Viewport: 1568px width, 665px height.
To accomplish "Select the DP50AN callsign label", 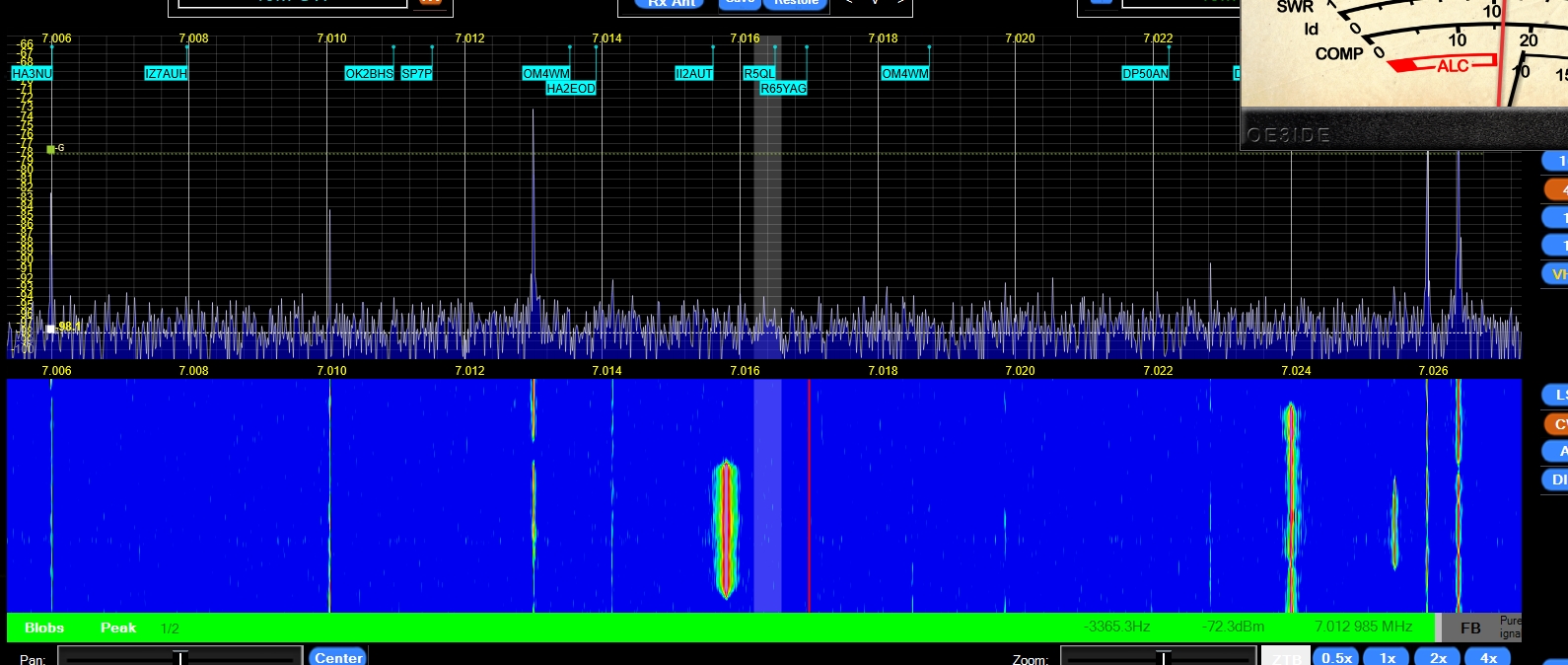I will point(1145,74).
